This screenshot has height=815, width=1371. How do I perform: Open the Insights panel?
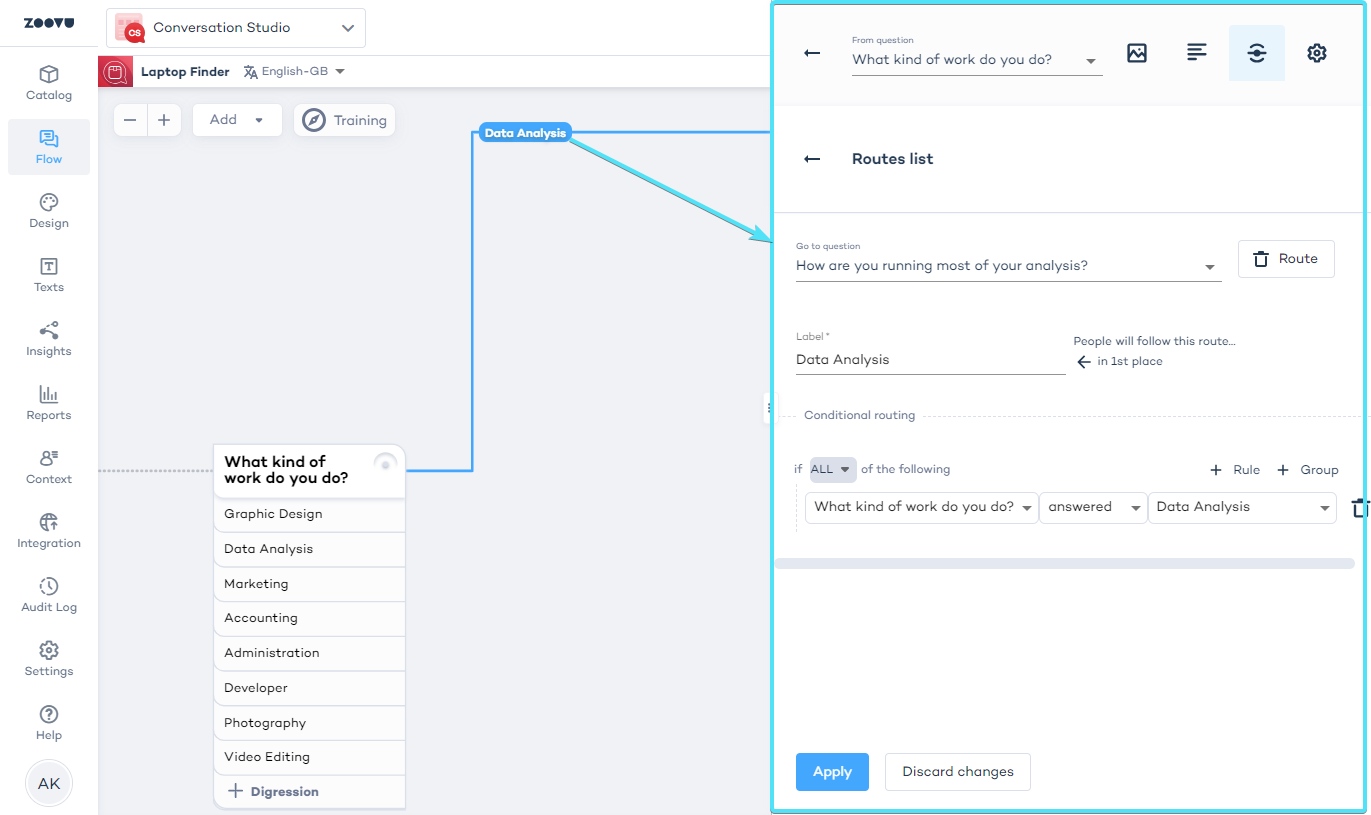[x=48, y=339]
